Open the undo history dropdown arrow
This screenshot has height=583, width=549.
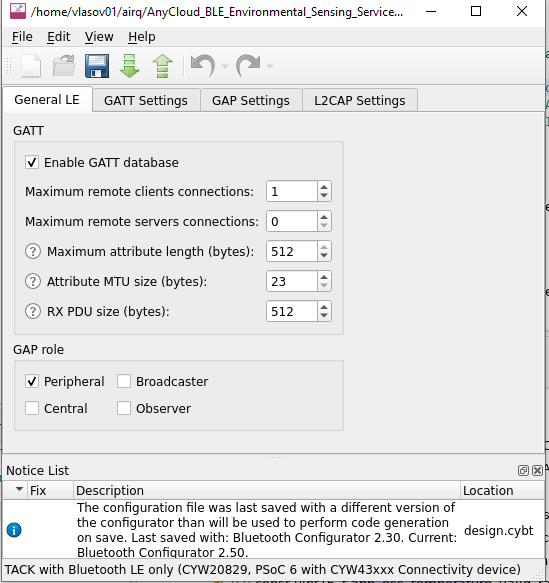[225, 66]
